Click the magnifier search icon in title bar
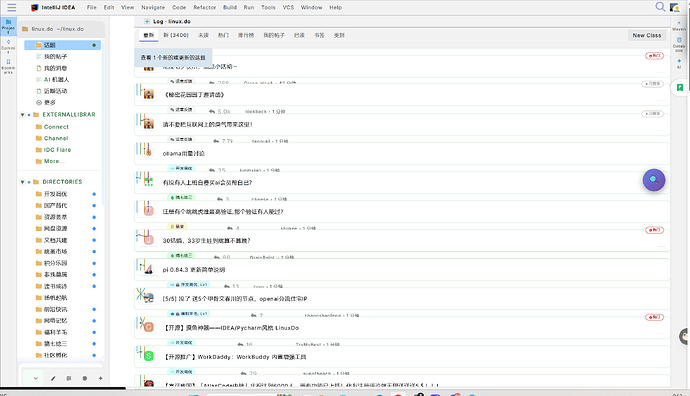690x396 pixels. (x=660, y=7)
